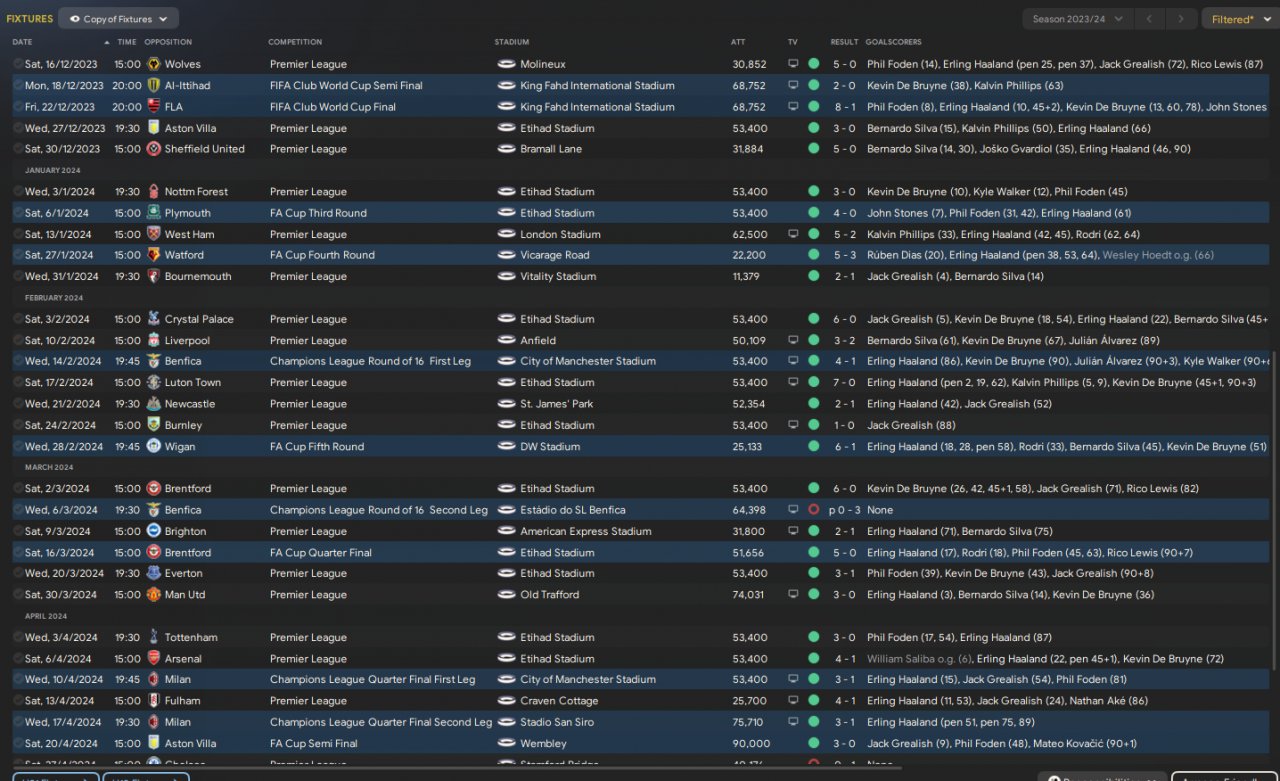The width and height of the screenshot is (1280, 781).
Task: Click the Wolves club badge
Action: (x=154, y=64)
